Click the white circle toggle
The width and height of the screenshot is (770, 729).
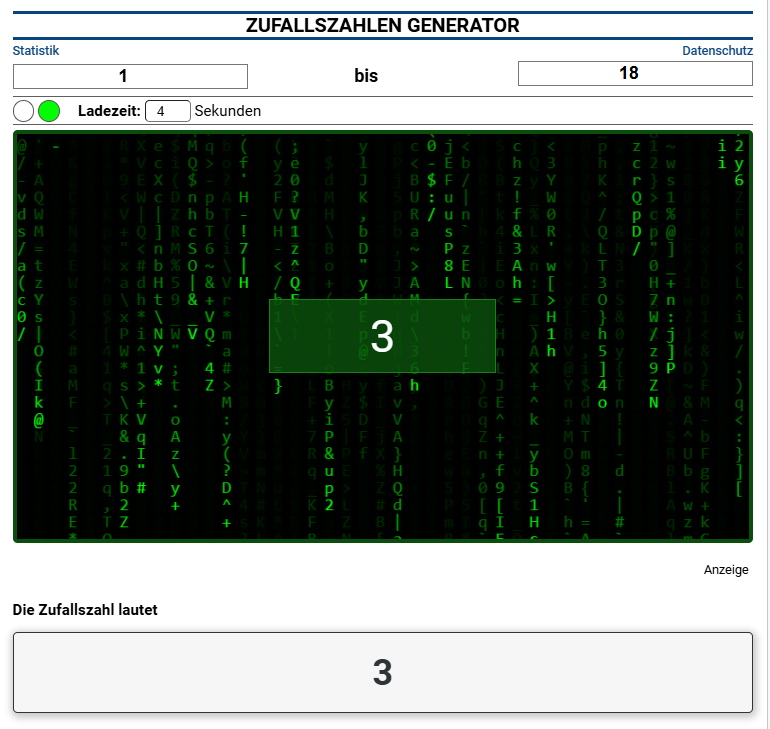tap(24, 111)
